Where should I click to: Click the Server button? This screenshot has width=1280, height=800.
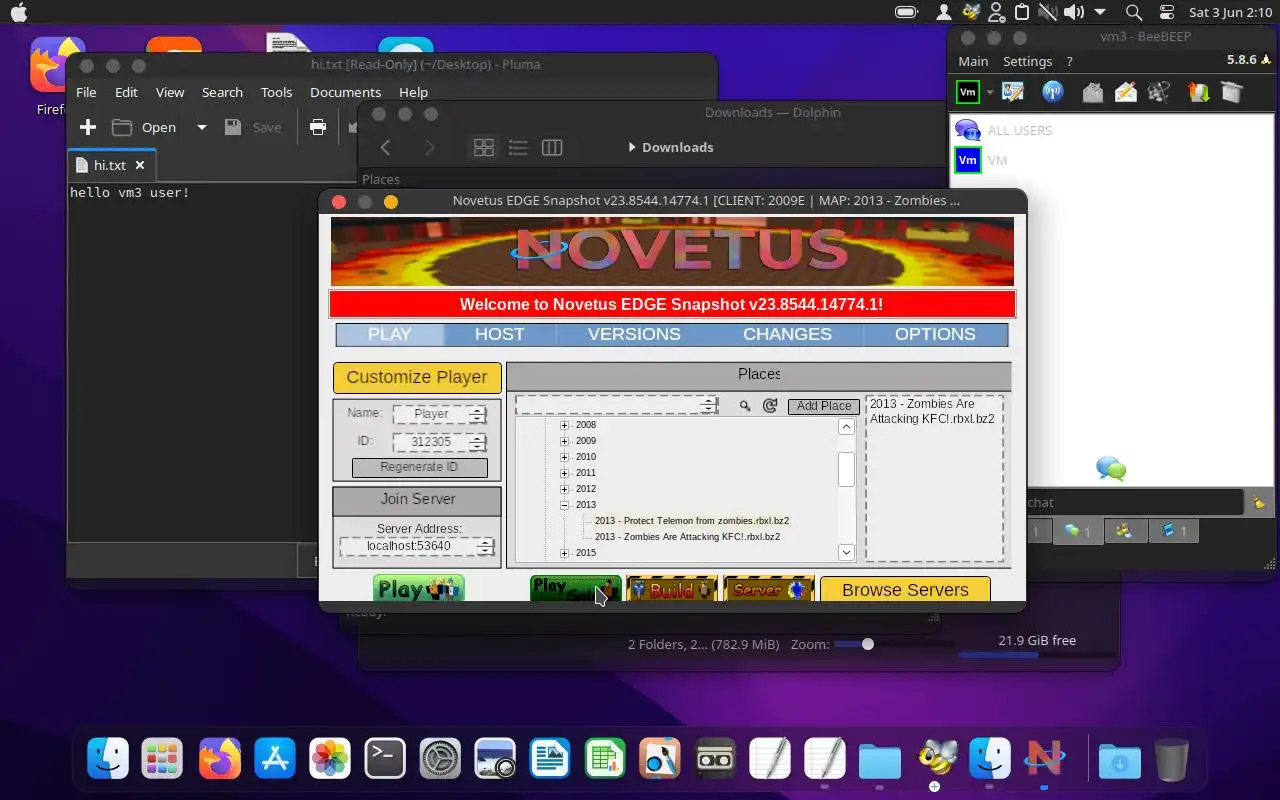tap(768, 589)
